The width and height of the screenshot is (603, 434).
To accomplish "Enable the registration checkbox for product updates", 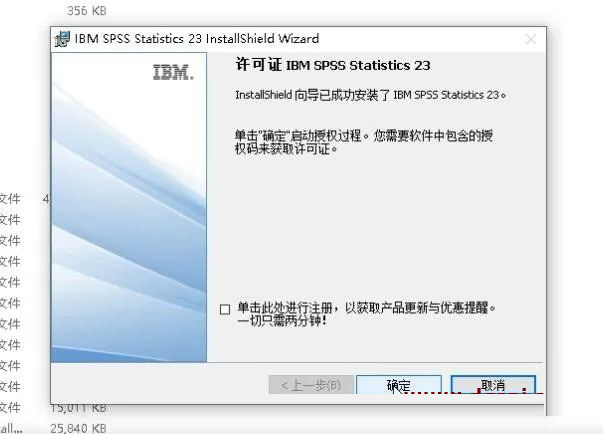I will [225, 309].
